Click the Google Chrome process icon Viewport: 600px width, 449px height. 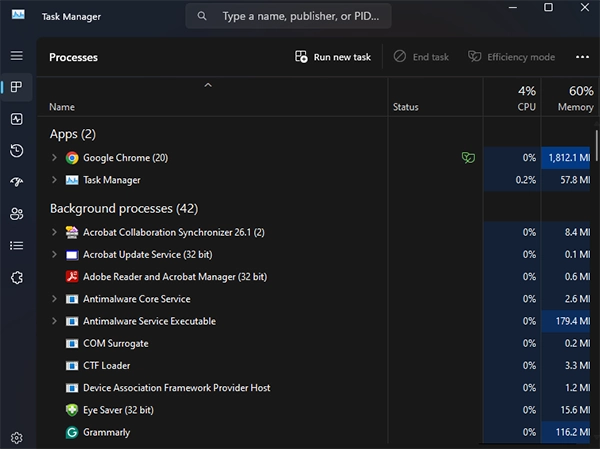pos(72,158)
